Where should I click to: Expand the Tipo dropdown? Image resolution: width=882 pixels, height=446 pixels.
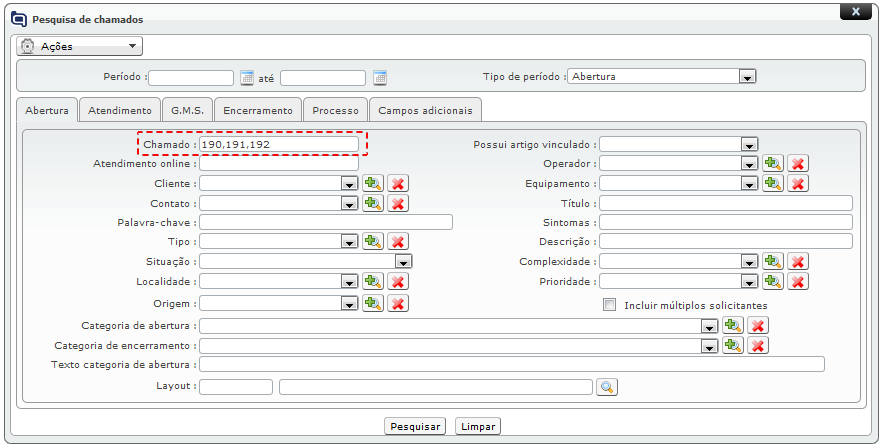(349, 242)
